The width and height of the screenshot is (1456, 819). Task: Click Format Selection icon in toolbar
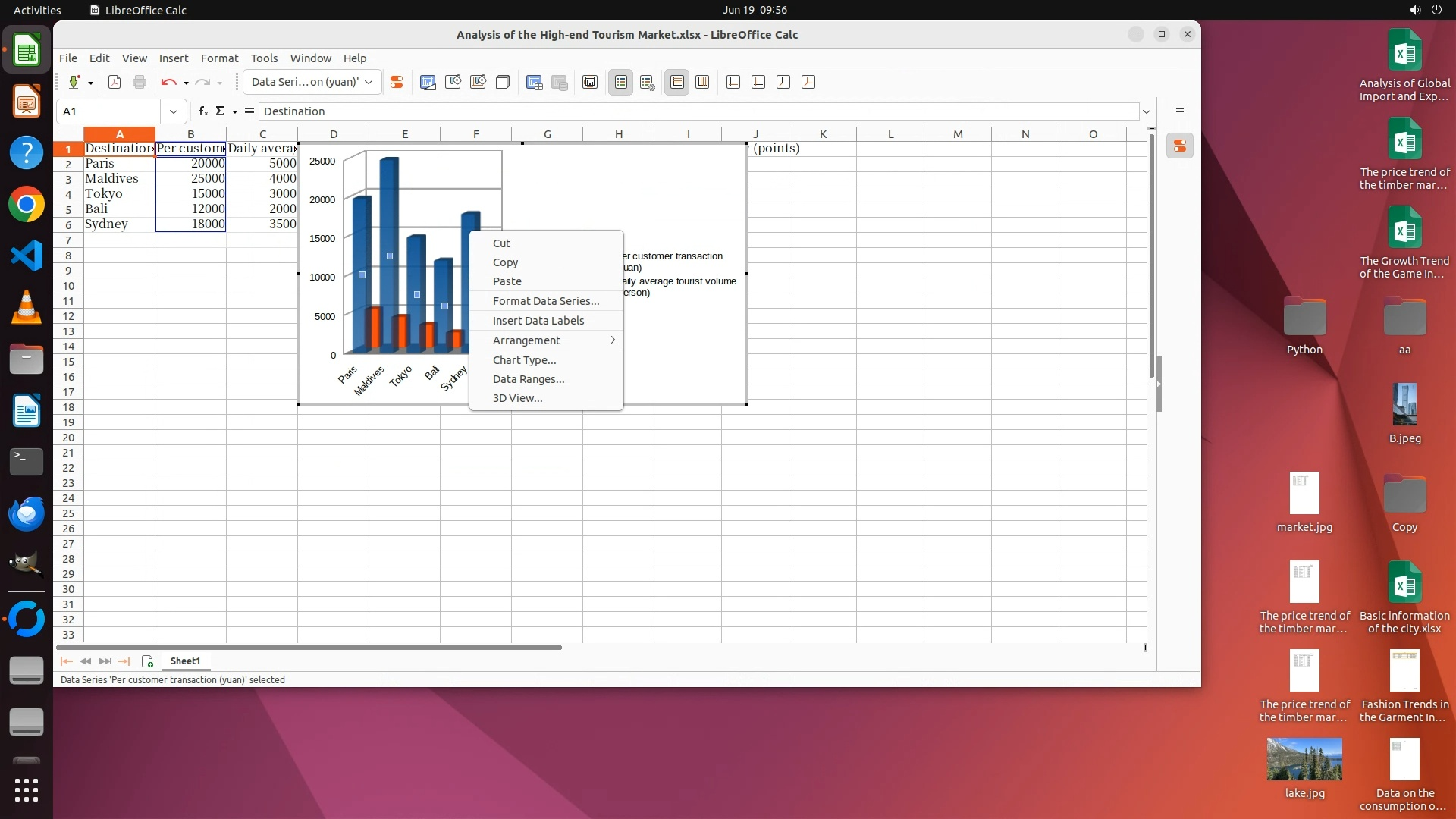point(396,82)
